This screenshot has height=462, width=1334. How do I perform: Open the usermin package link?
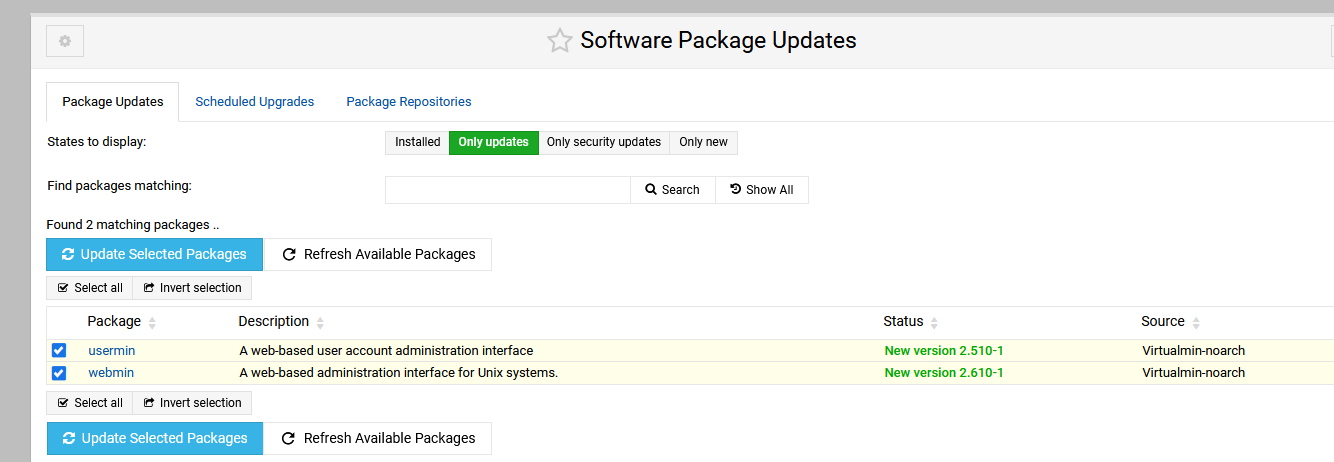coord(111,351)
